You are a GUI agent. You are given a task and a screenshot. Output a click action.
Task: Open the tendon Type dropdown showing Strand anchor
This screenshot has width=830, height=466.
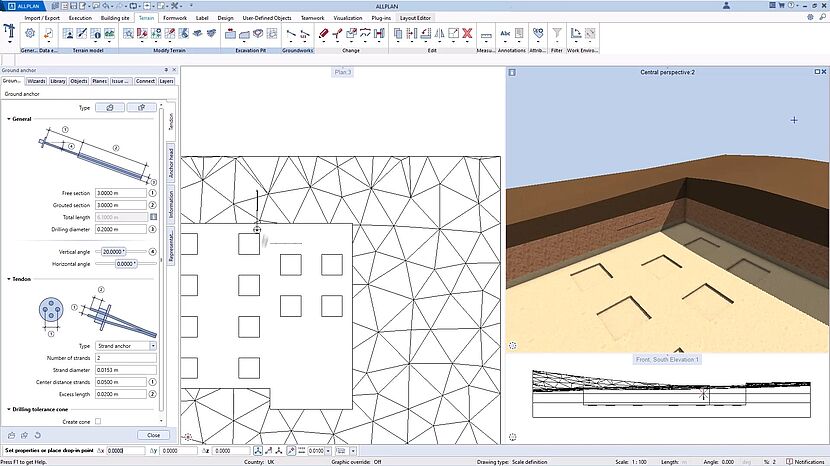pyautogui.click(x=125, y=346)
